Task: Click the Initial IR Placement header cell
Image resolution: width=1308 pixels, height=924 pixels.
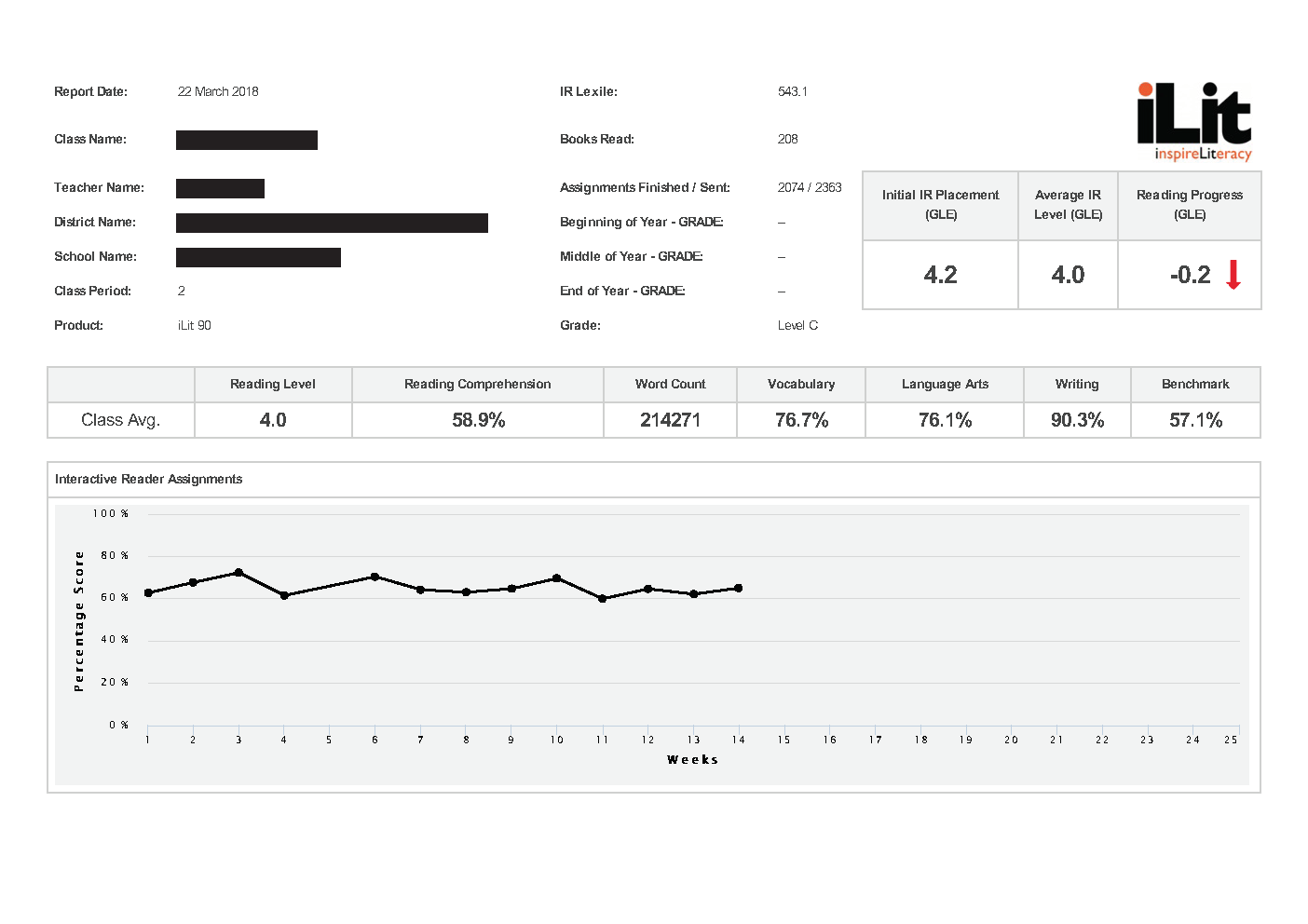Action: coord(939,205)
